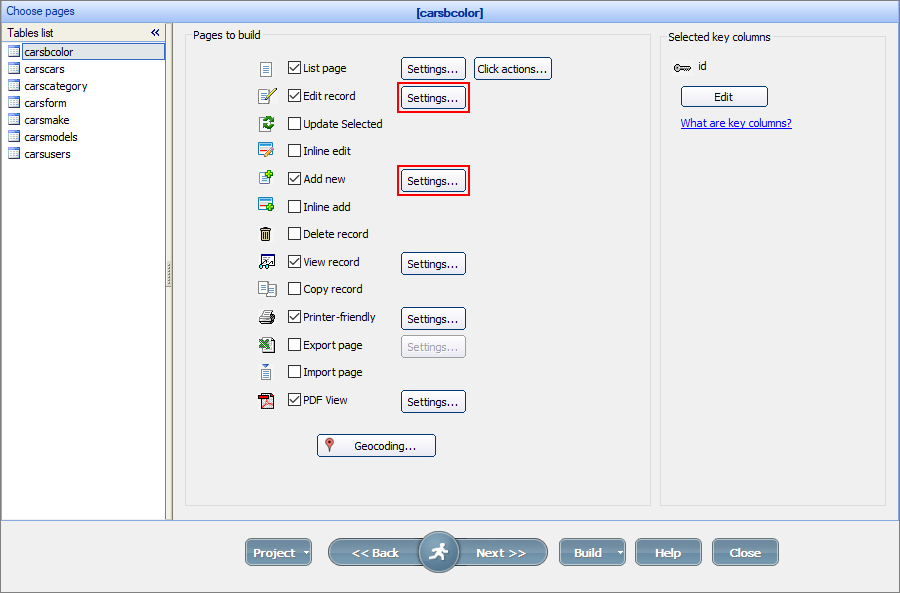Click the Delete record trash icon
Viewport: 900px width, 593px height.
pyautogui.click(x=266, y=234)
